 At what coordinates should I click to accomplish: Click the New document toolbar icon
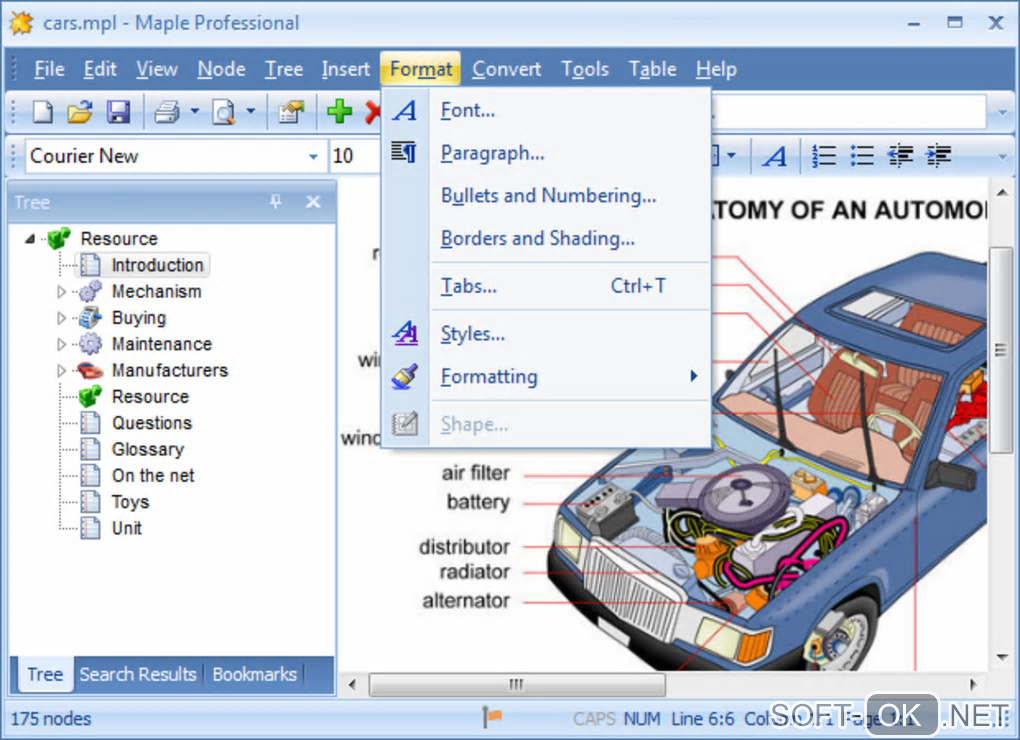point(42,112)
